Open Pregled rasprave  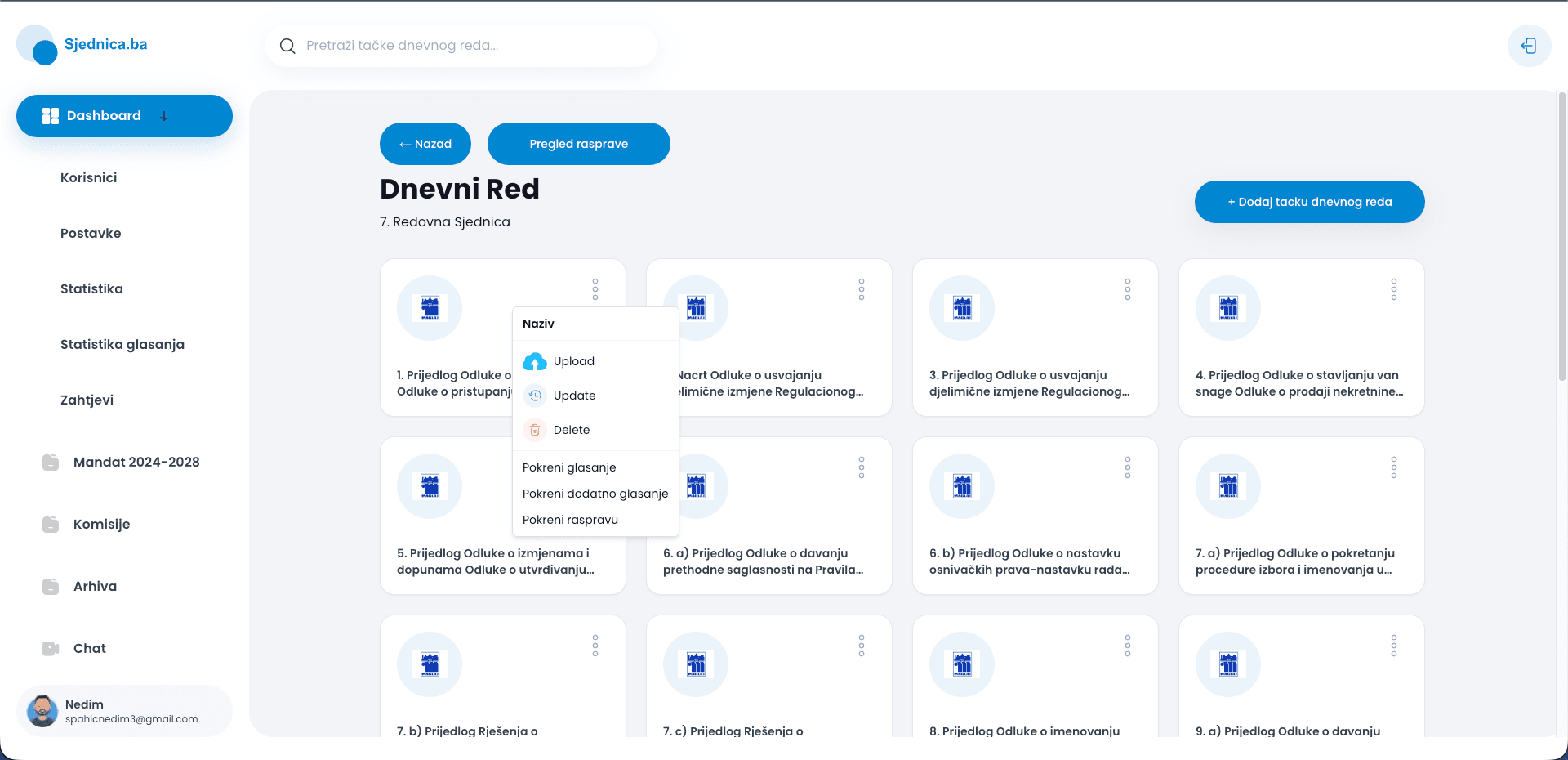pyautogui.click(x=578, y=144)
